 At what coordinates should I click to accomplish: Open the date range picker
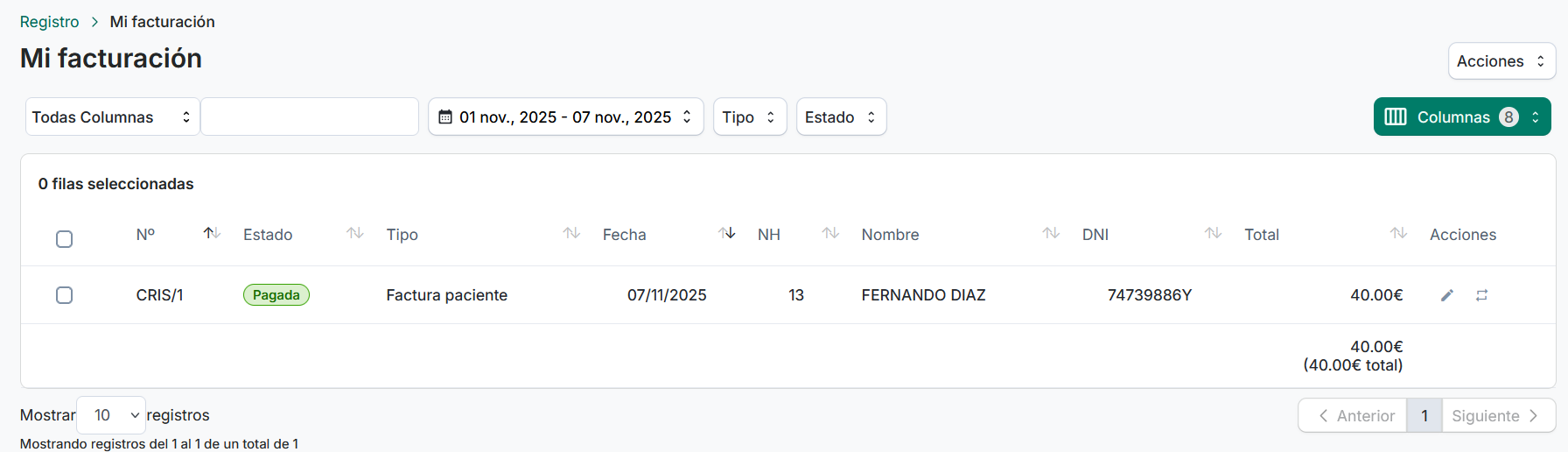click(565, 117)
